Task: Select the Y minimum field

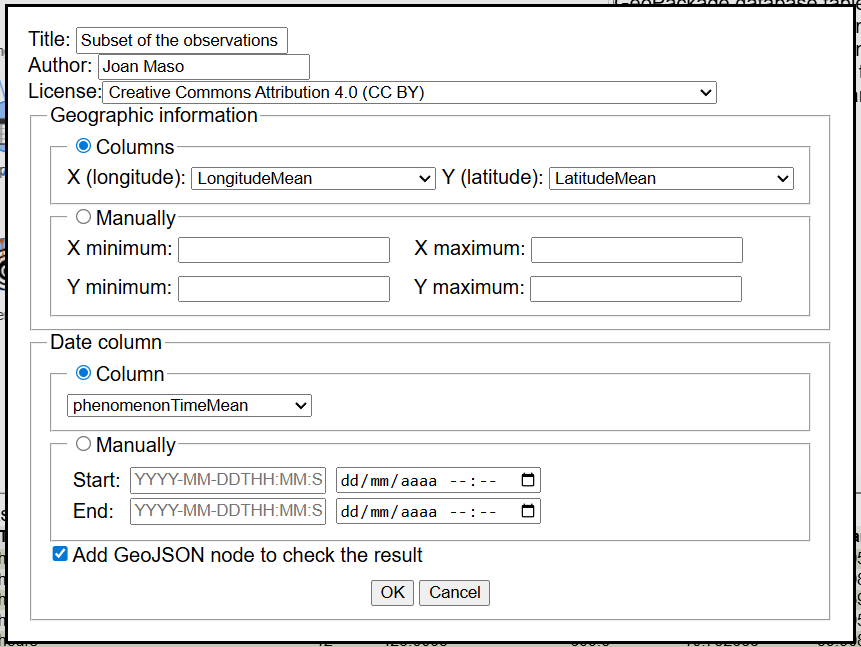Action: [x=283, y=289]
